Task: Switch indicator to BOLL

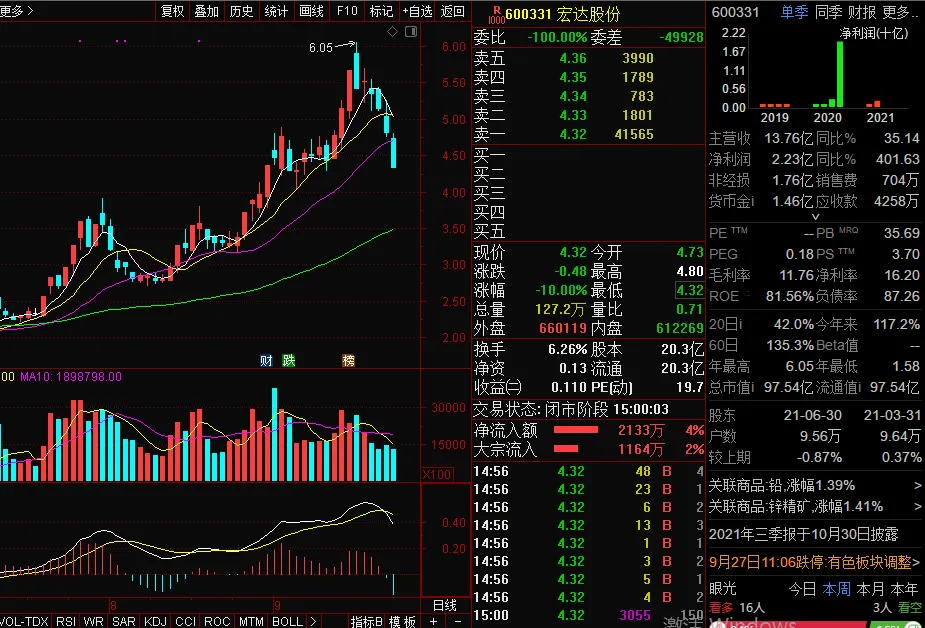Action: [x=287, y=622]
